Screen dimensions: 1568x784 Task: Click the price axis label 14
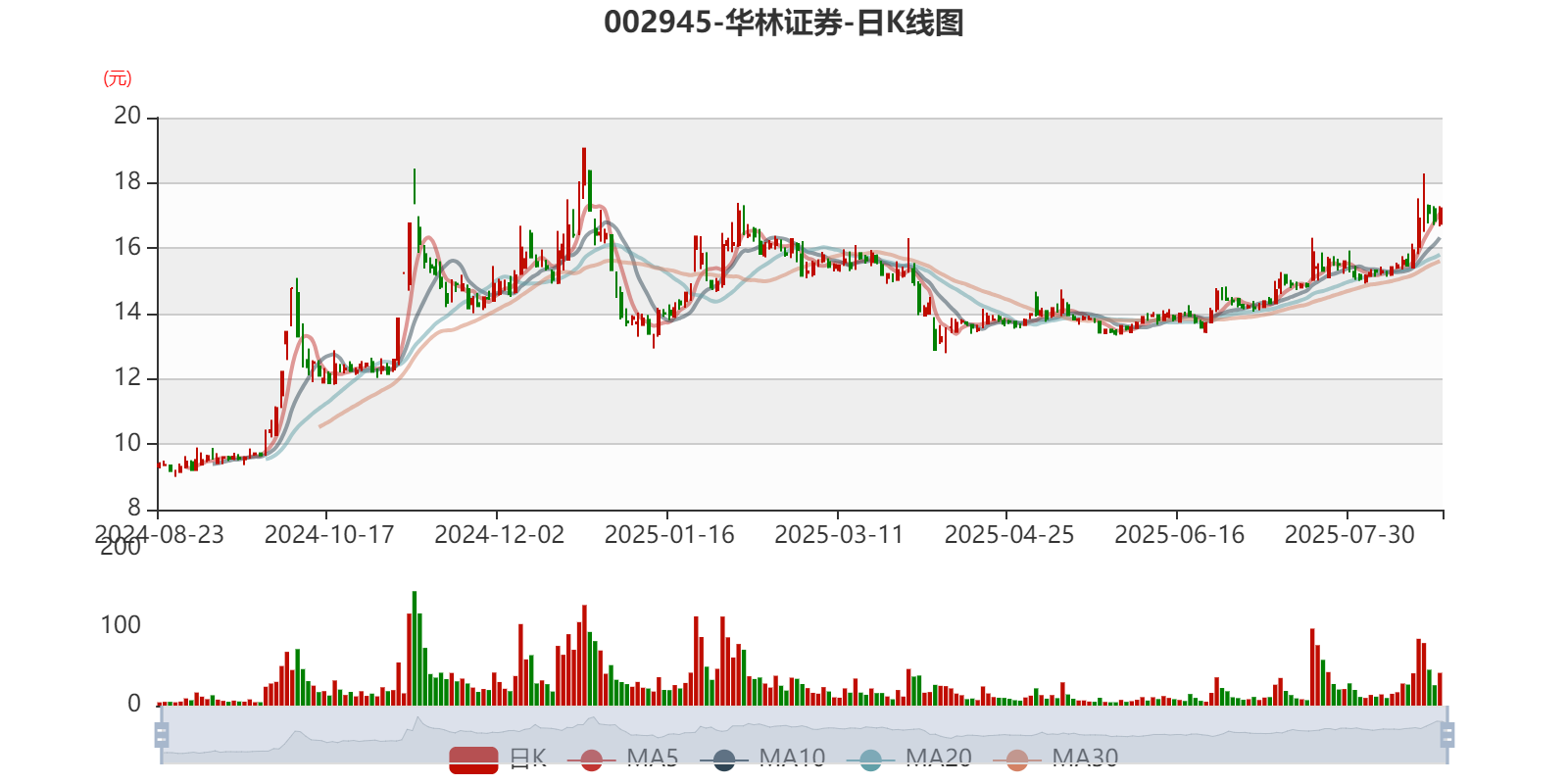127,313
